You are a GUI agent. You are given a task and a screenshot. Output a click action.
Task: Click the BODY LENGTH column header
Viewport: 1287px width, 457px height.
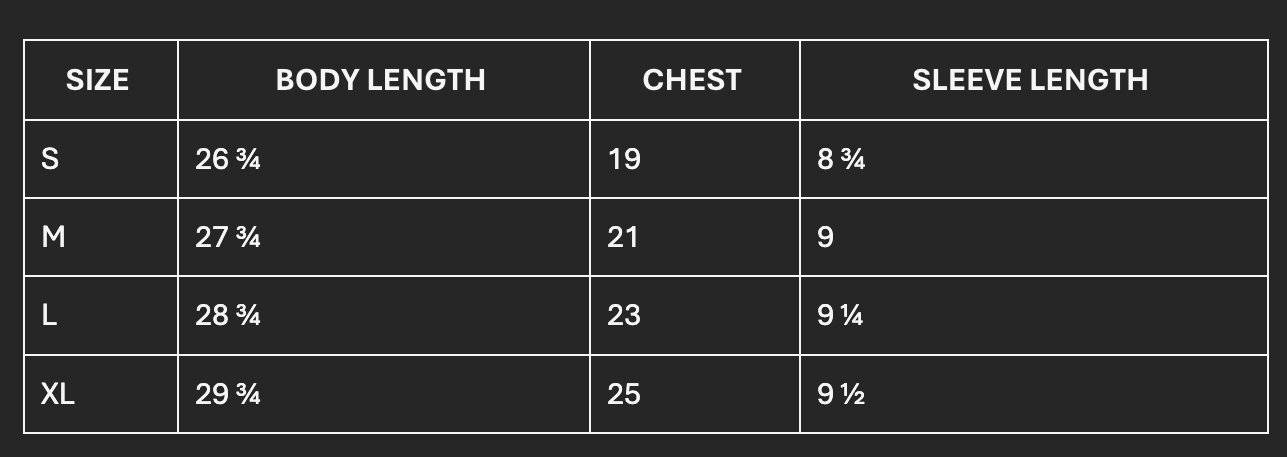click(x=381, y=80)
